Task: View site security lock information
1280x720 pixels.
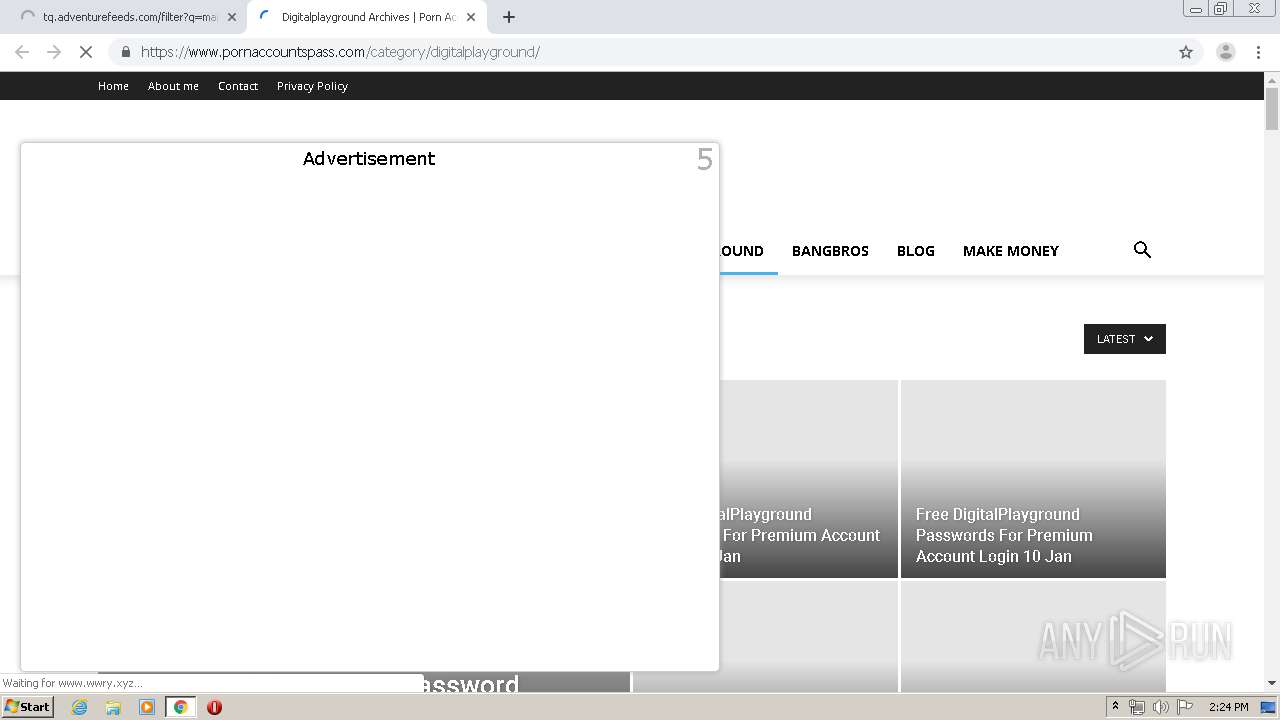Action: (x=125, y=52)
